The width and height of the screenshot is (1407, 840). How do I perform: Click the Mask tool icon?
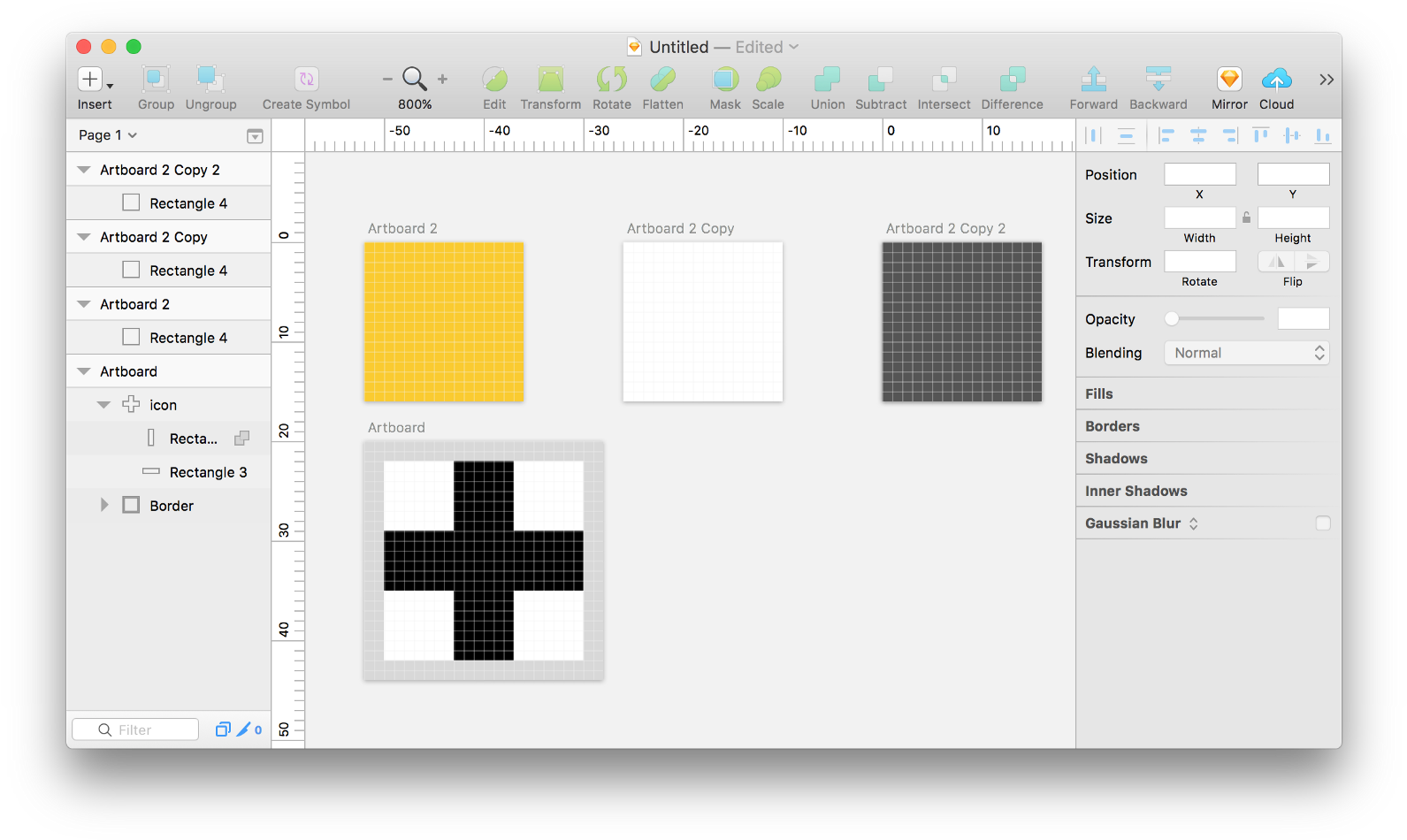click(724, 80)
